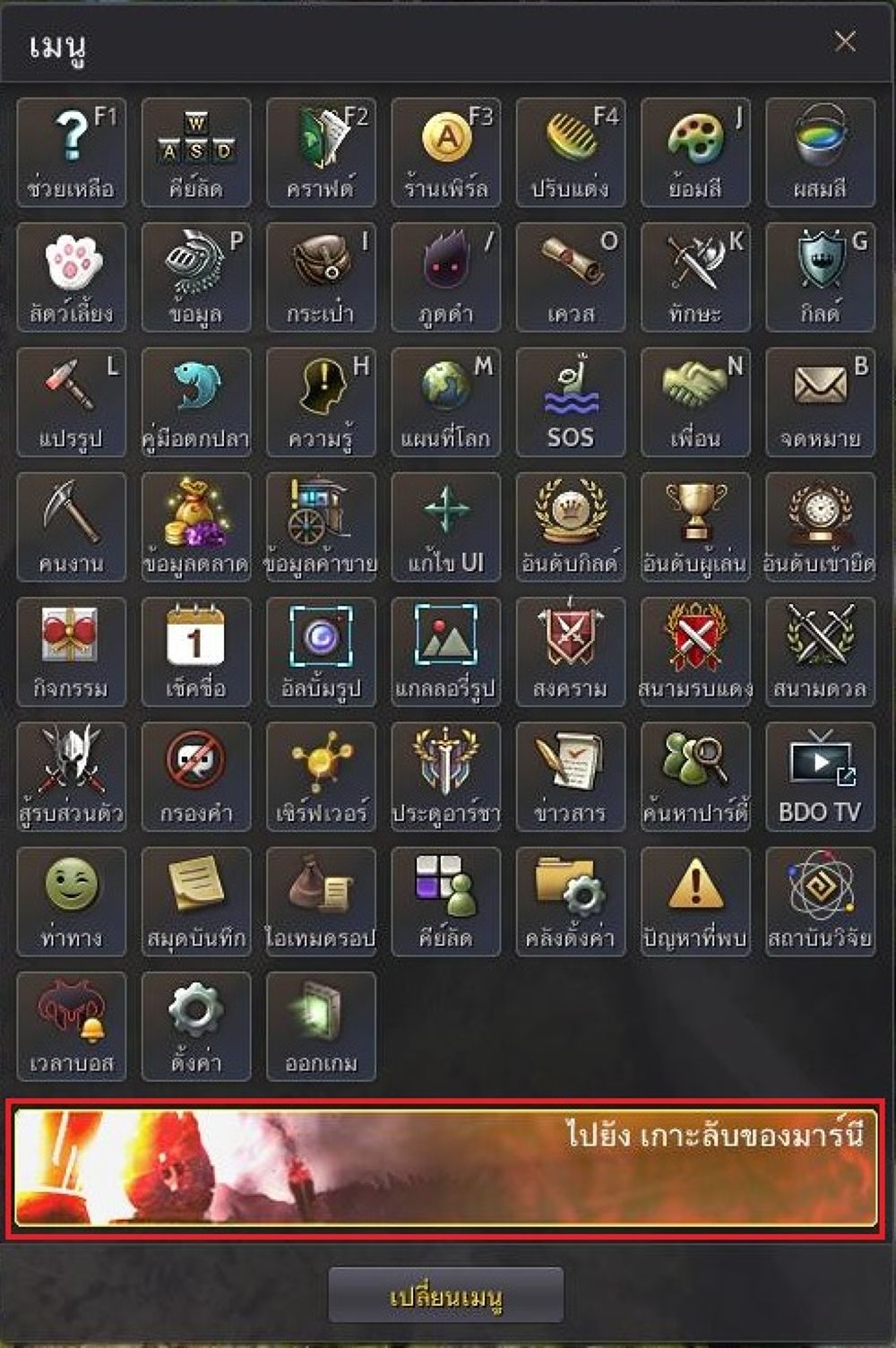Open the boss timer (เวลาบอส) icon
This screenshot has width=896, height=1348.
tap(71, 1026)
